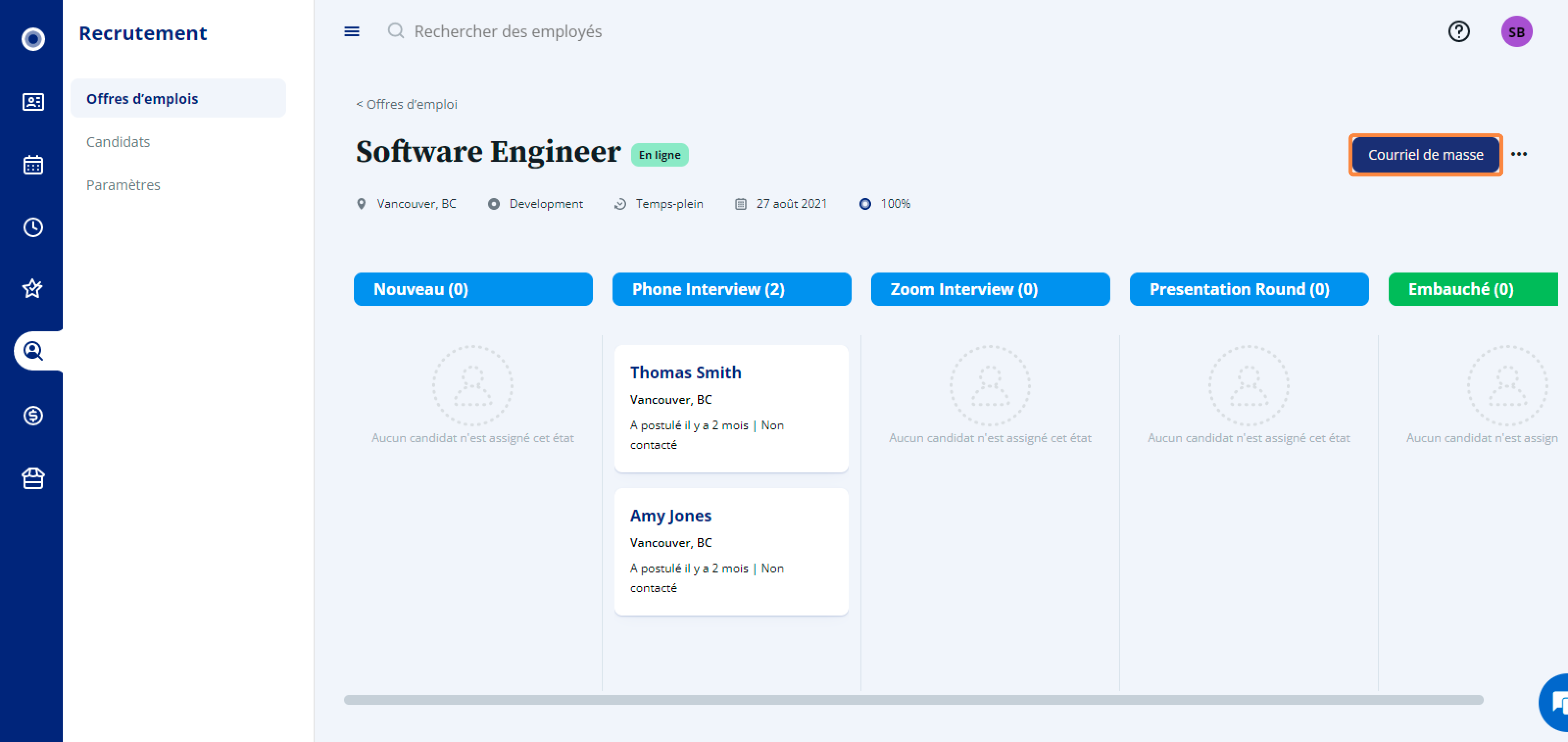
Task: Open the employee profile card sidebar icon
Action: pyautogui.click(x=33, y=101)
